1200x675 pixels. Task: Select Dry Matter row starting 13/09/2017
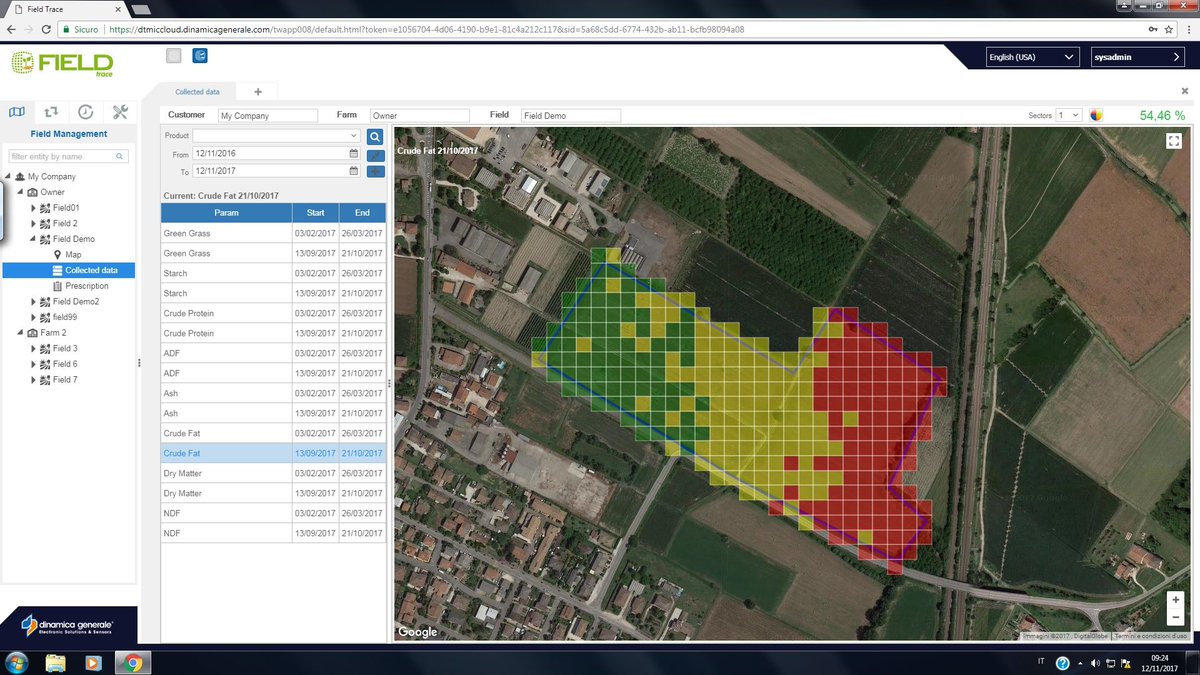coord(274,493)
